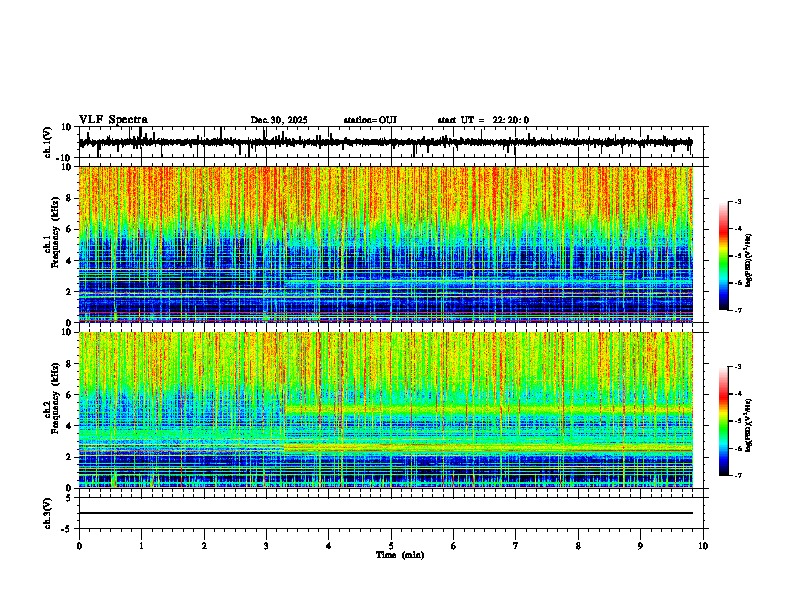Click the ch.1 'Frequency (kHz)' axis label
Screen dimensions: 792x612
[x=55, y=232]
